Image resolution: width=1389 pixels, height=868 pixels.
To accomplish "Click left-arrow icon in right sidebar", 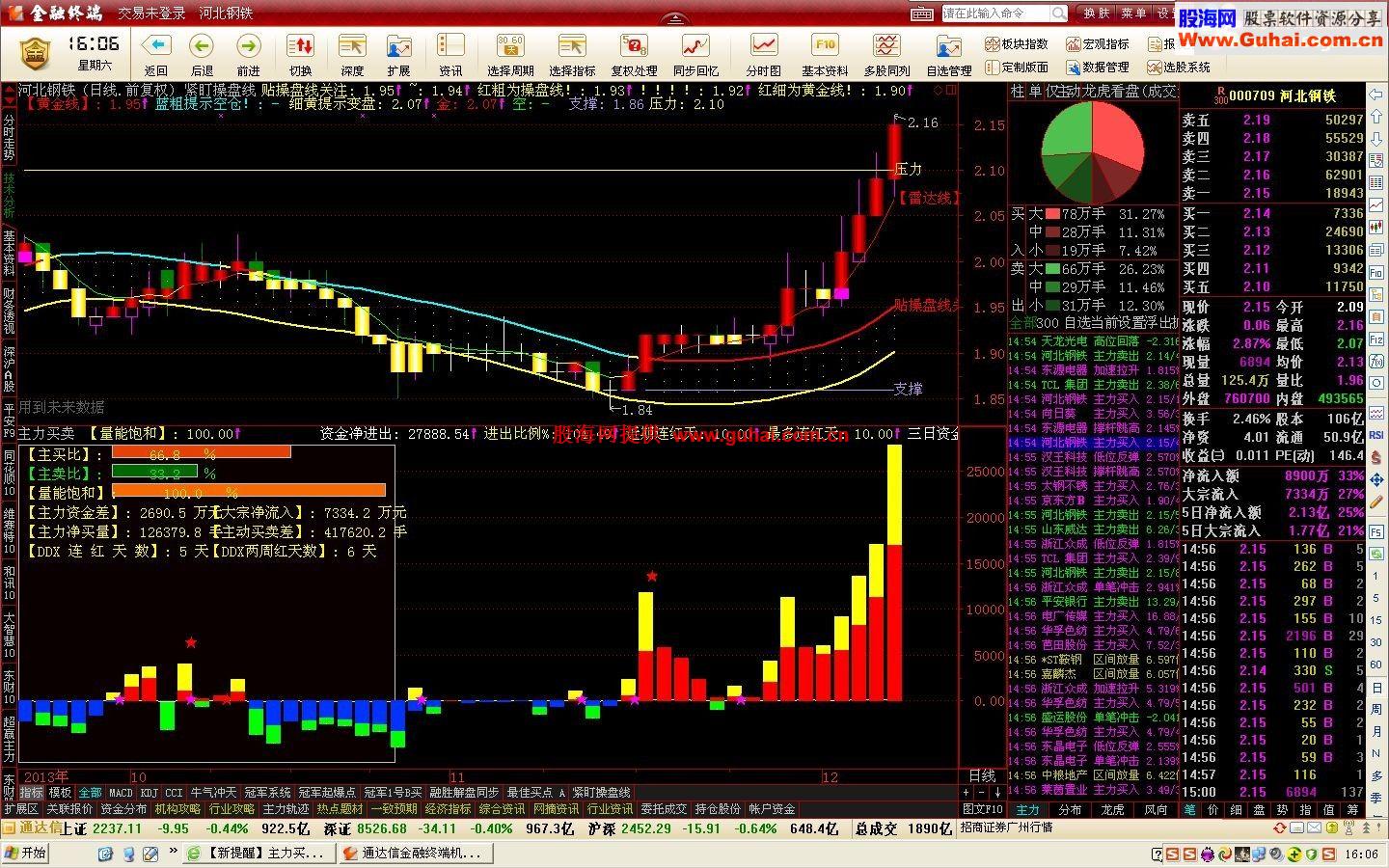I will coord(1375,95).
